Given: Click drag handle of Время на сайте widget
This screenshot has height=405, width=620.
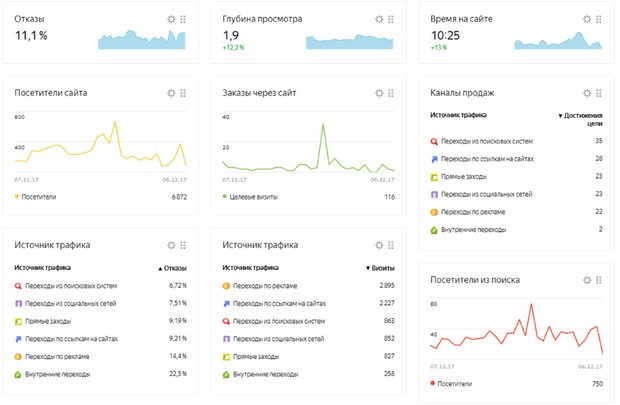Looking at the screenshot, I should coord(599,19).
